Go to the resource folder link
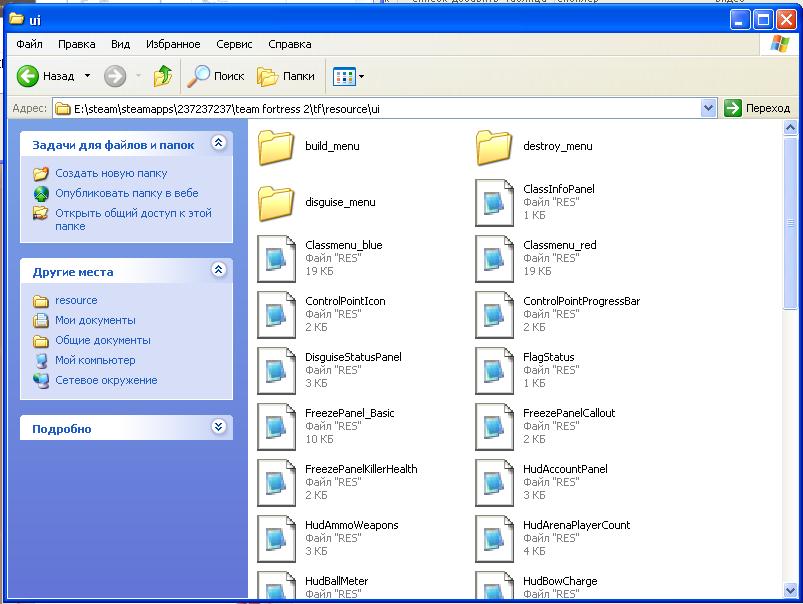 76,300
